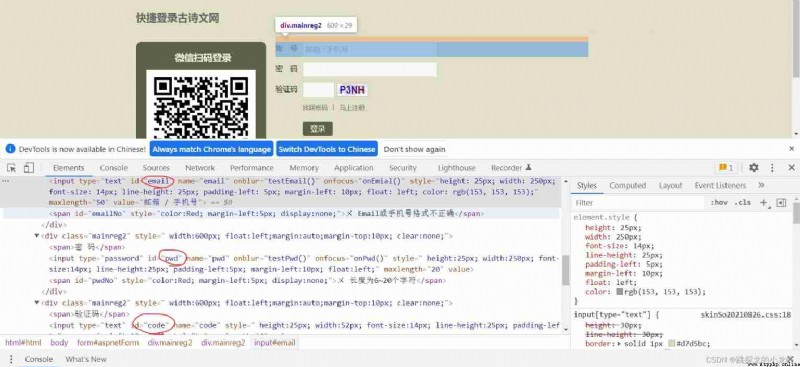
Task: Expand the border shorthand property triangle
Action: 620,344
